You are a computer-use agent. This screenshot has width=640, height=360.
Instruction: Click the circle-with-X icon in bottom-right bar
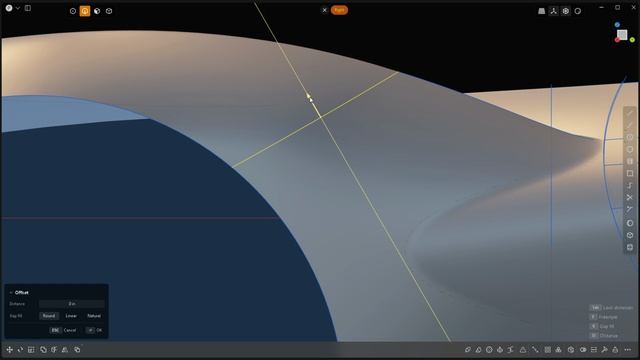click(489, 350)
